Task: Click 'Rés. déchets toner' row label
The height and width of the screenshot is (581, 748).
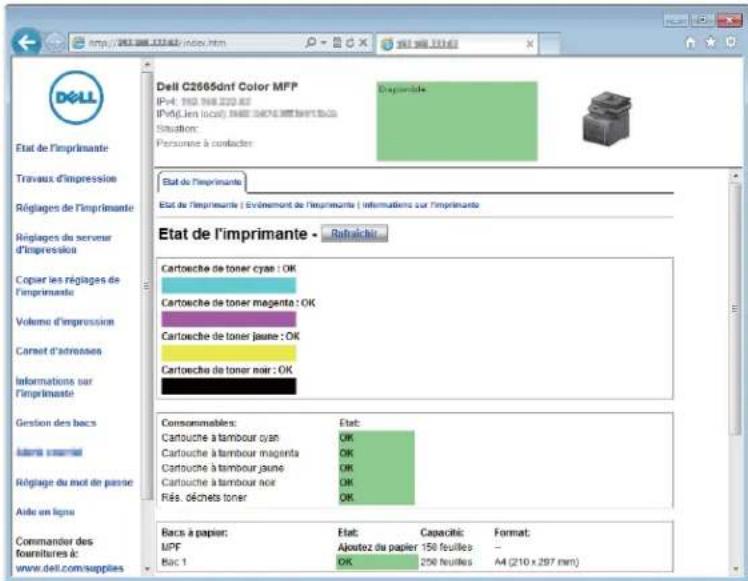Action: point(204,498)
